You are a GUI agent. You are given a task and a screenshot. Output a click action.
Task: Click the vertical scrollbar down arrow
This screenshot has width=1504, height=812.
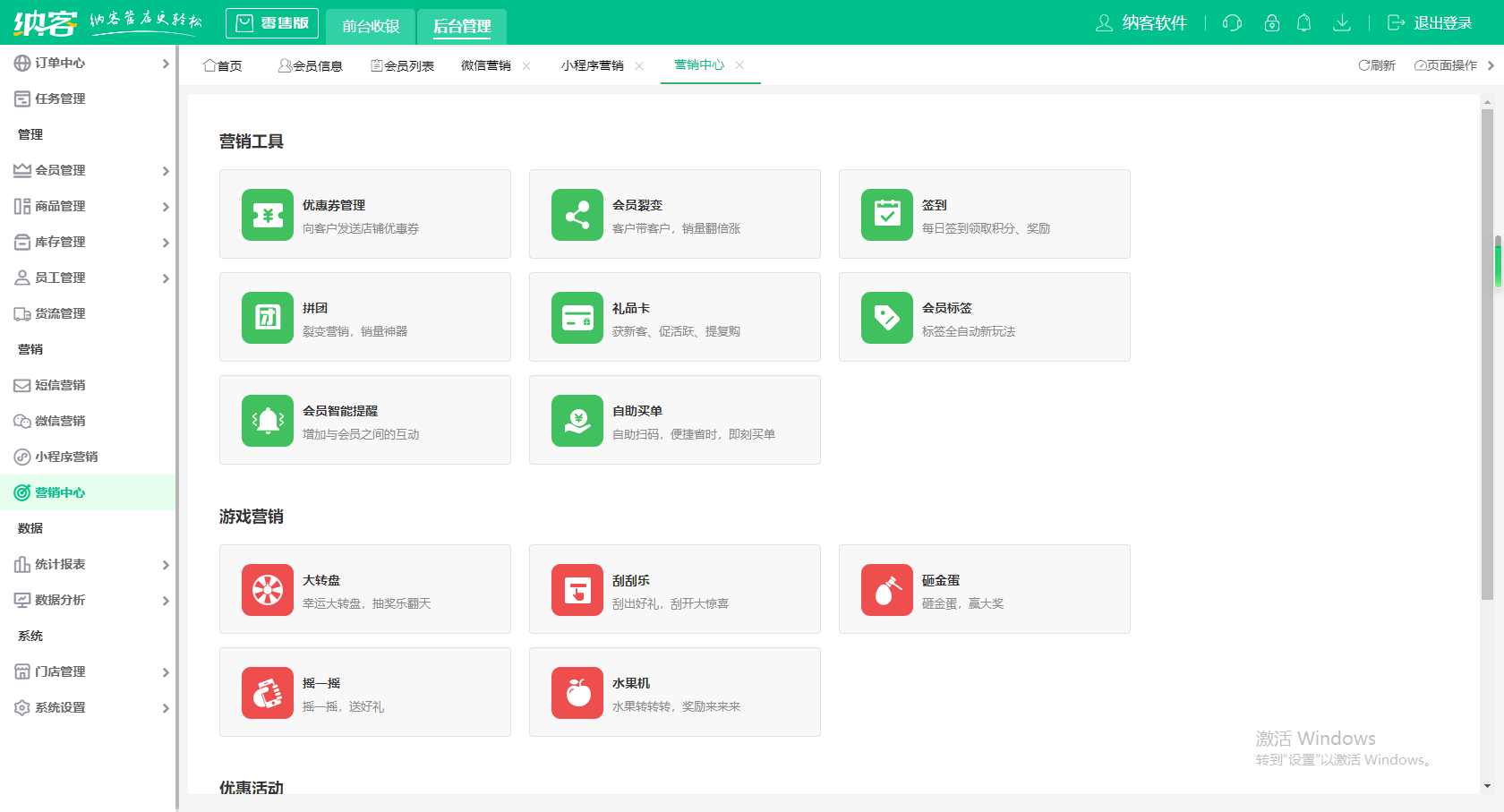click(1487, 786)
